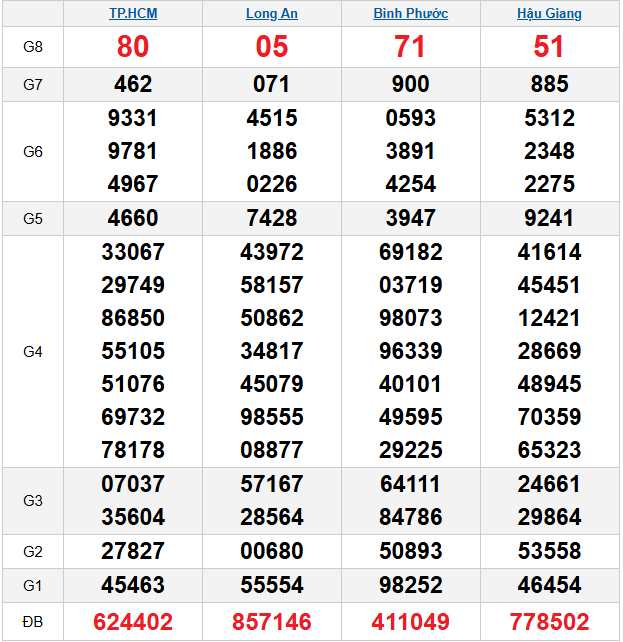
Task: Click the ĐB row label
Action: (33, 622)
